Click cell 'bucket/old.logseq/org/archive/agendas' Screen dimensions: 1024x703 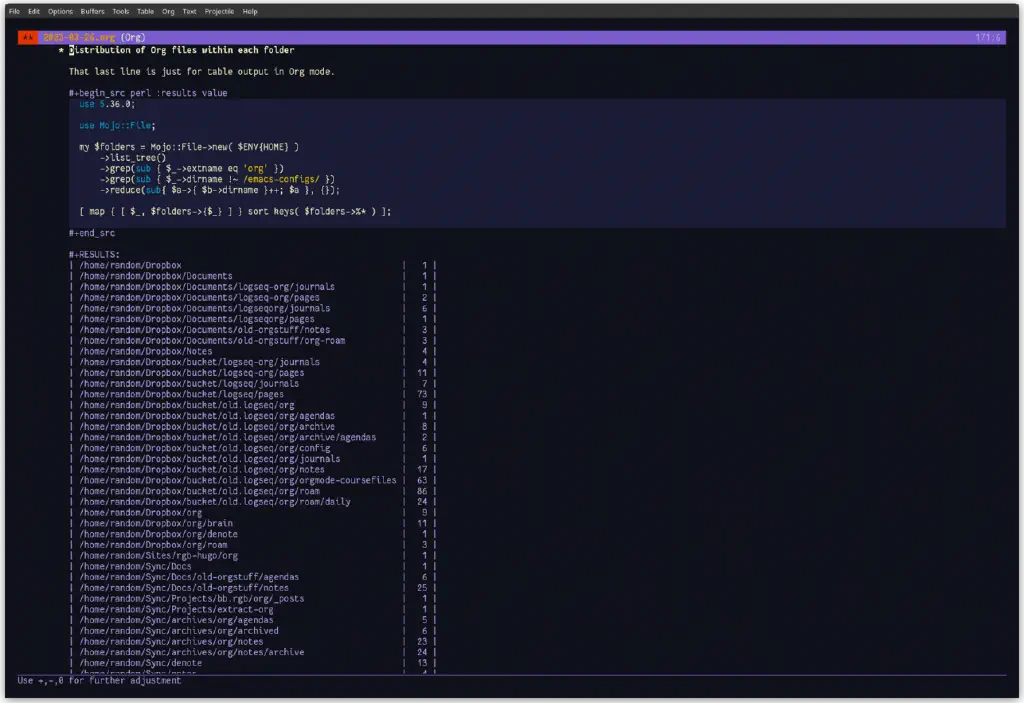point(228,437)
